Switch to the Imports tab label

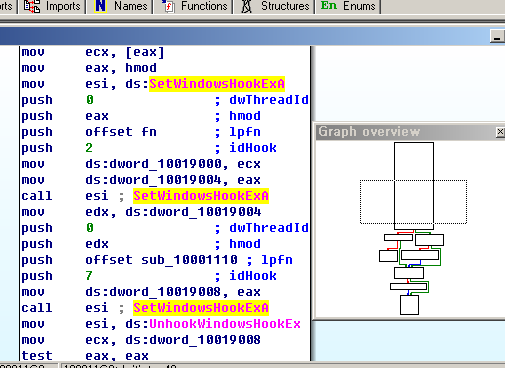[x=63, y=6]
